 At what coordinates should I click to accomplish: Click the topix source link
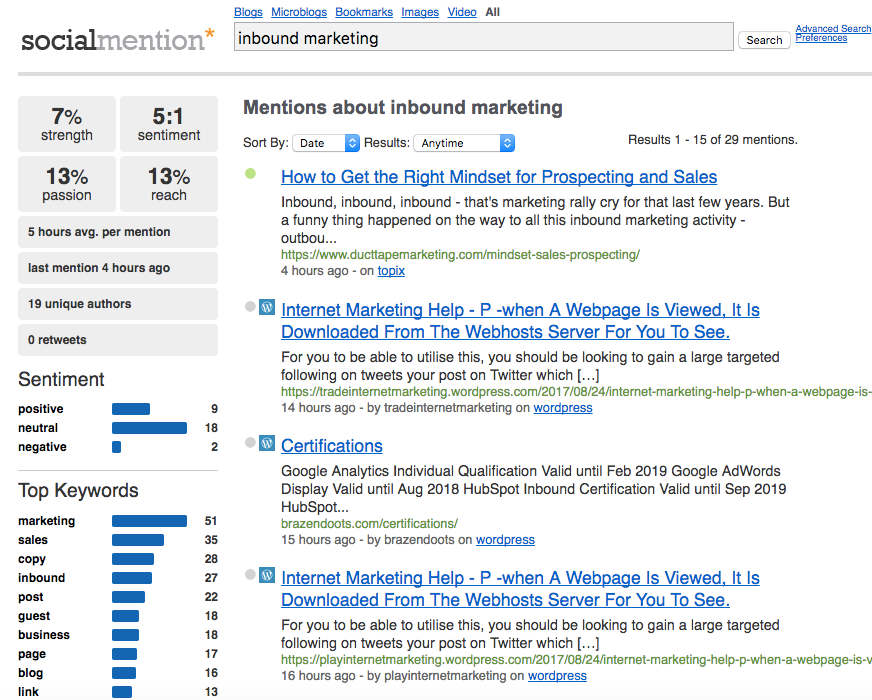391,270
